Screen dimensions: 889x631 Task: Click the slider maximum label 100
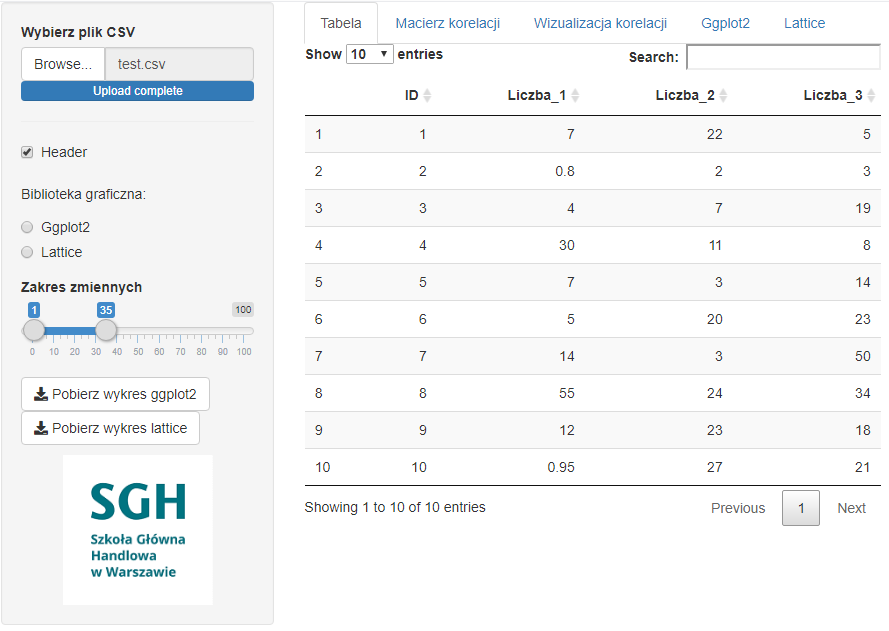coord(243,310)
